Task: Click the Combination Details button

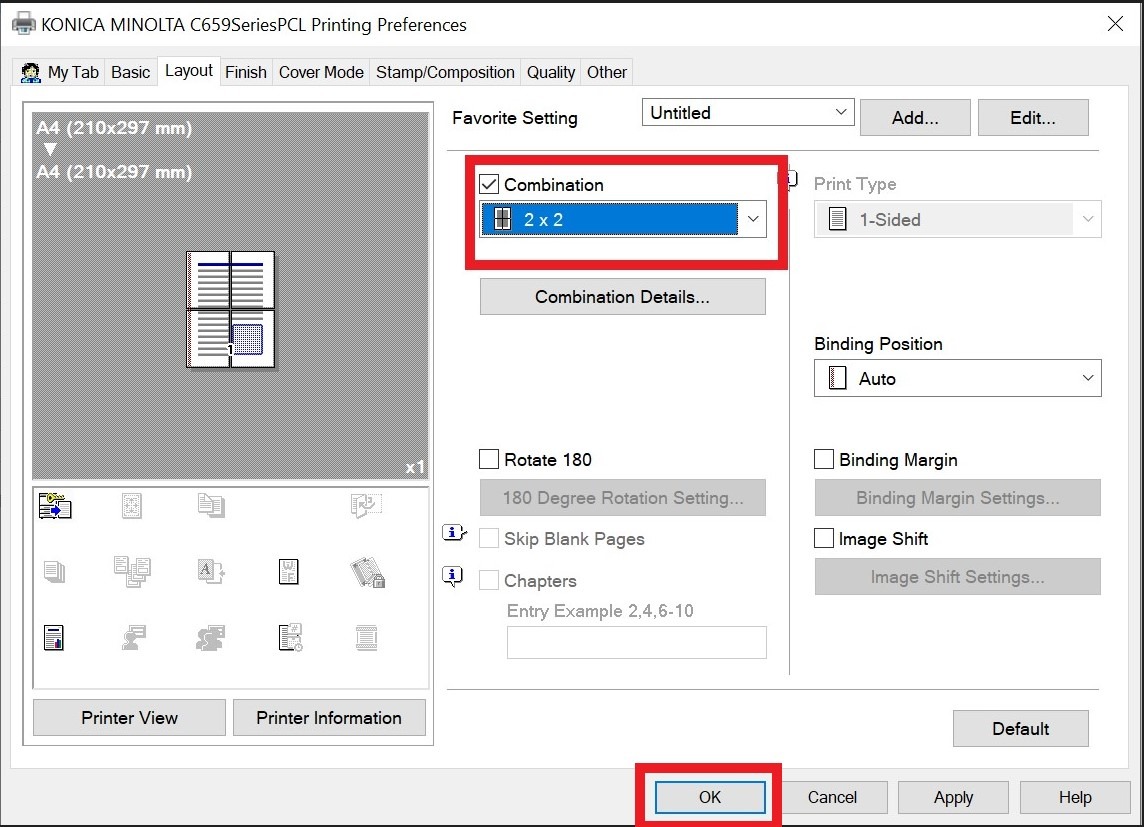Action: click(622, 297)
